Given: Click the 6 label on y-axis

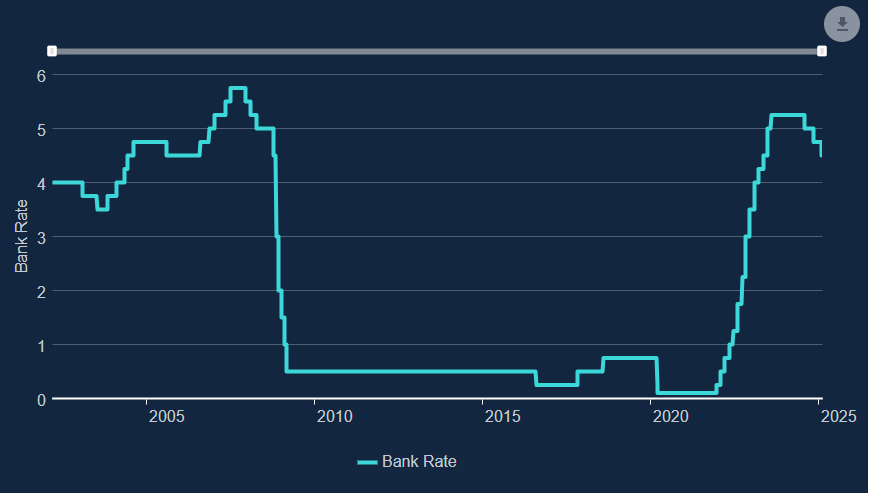Looking at the screenshot, I should point(42,75).
